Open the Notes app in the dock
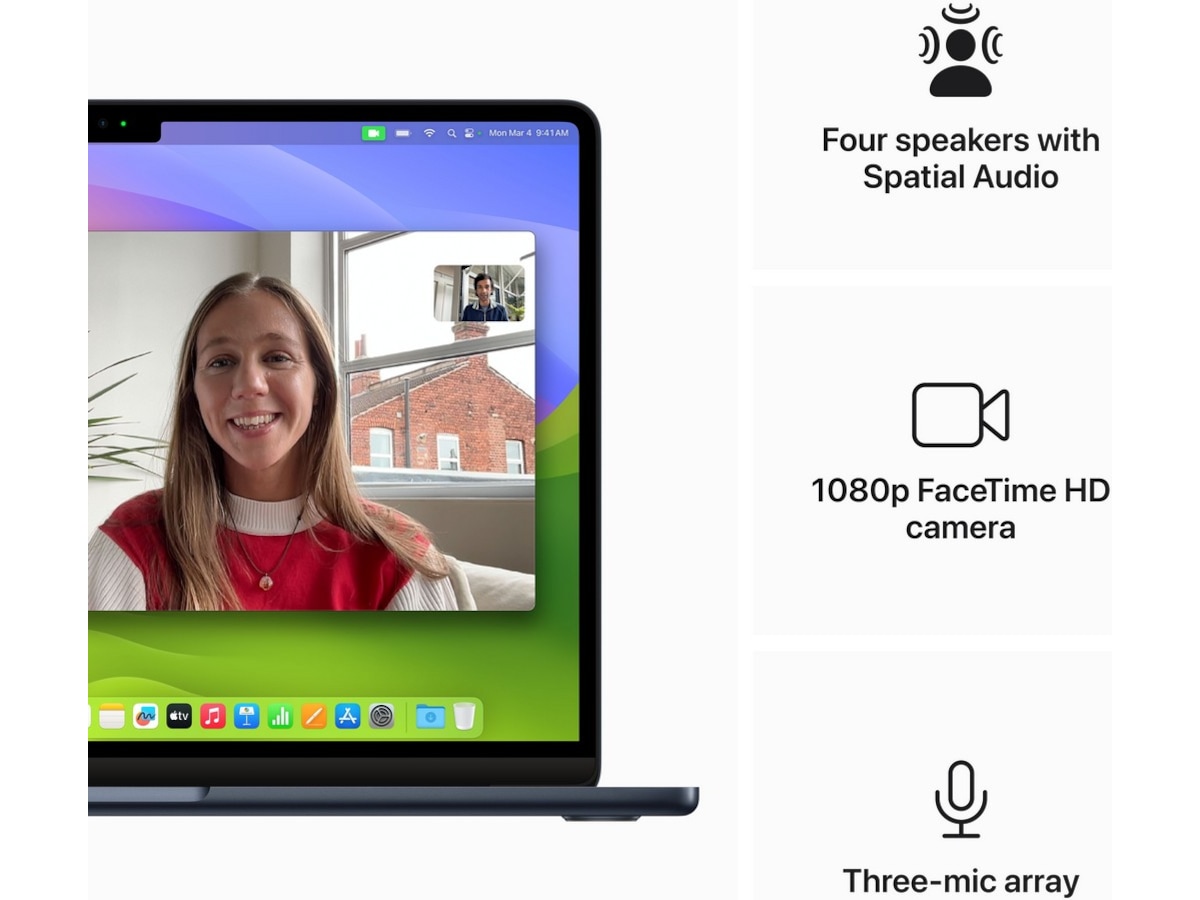This screenshot has height=900, width=1200. (111, 716)
